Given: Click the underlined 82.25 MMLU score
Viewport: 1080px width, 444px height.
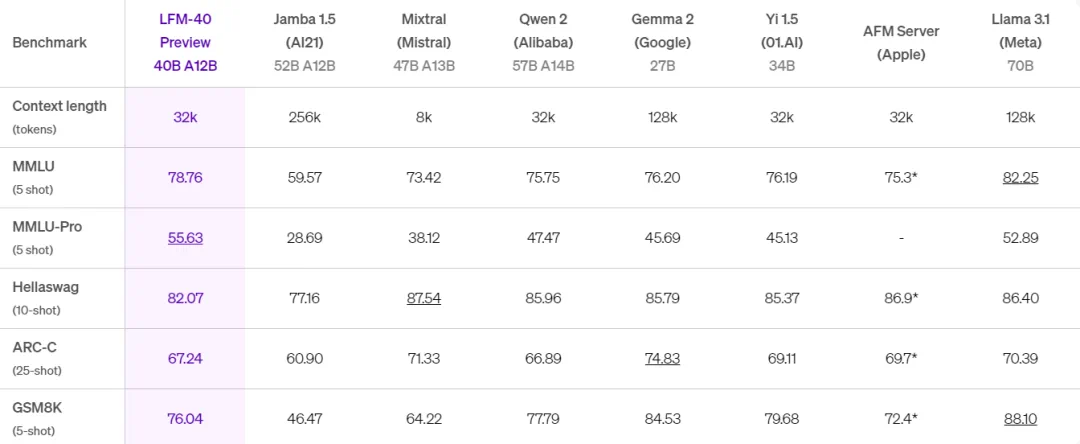Looking at the screenshot, I should [1020, 177].
